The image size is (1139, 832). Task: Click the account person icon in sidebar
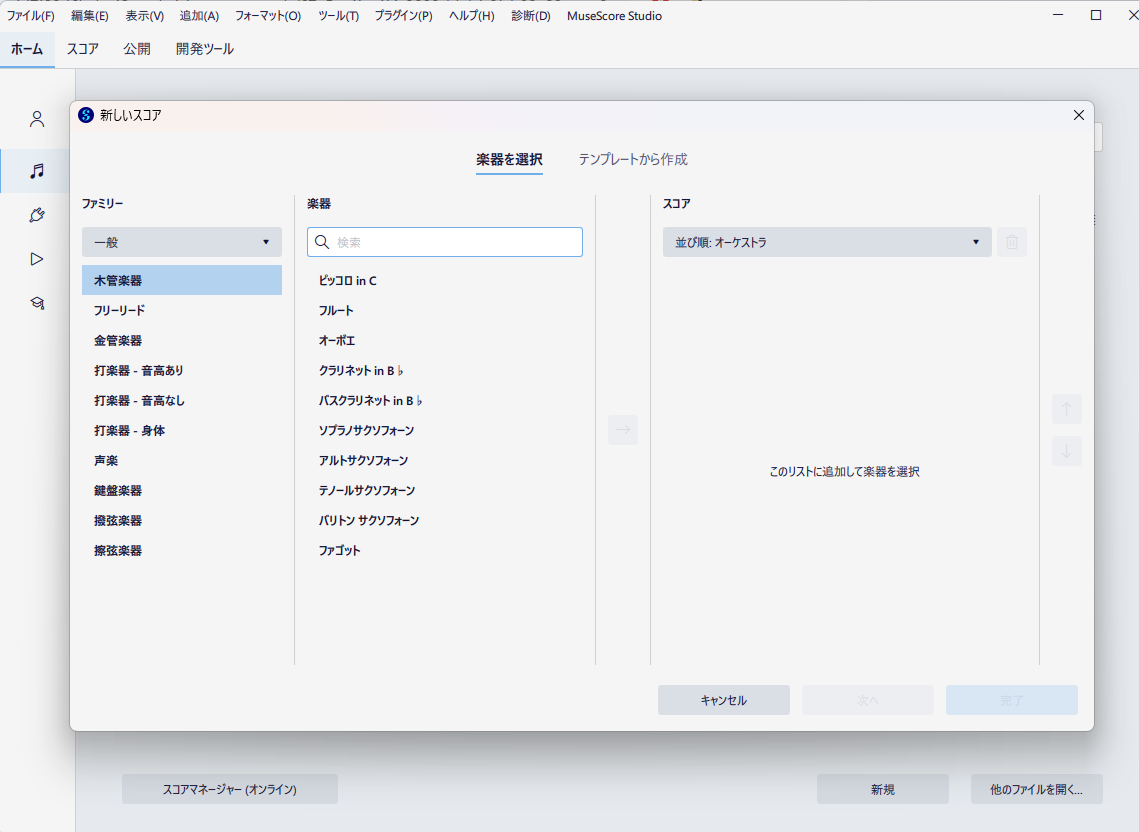tap(37, 120)
